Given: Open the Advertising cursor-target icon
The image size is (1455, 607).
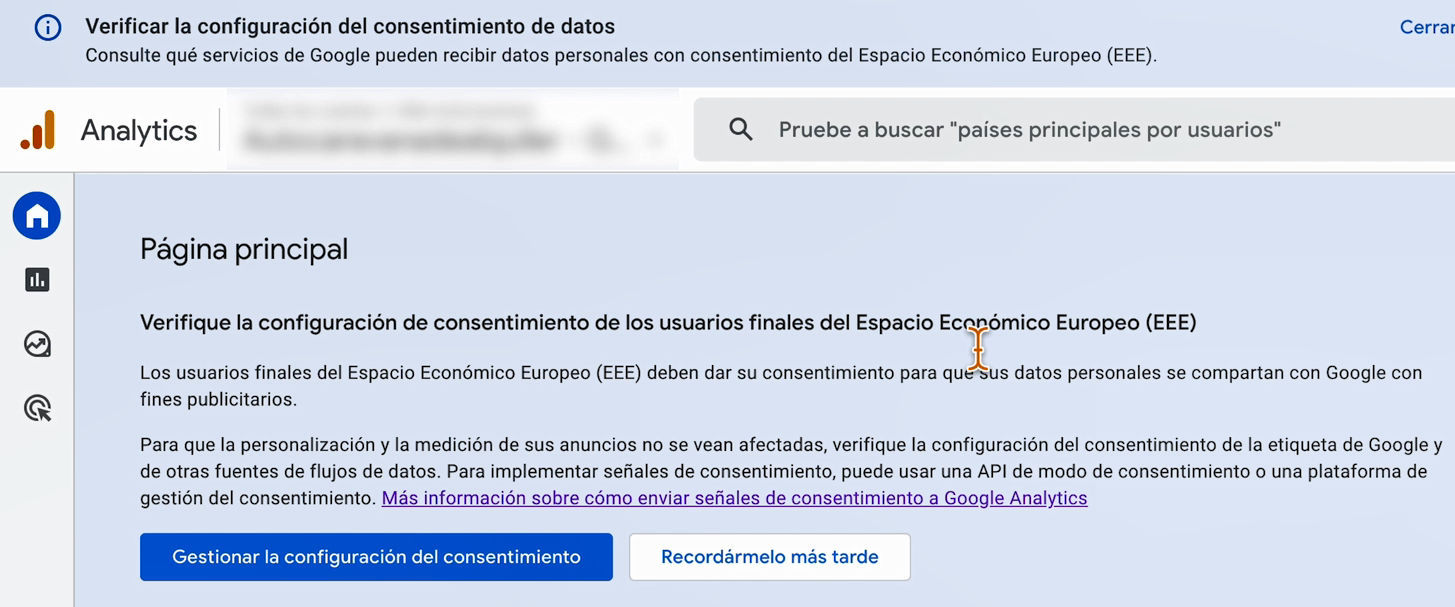Looking at the screenshot, I should pos(37,408).
